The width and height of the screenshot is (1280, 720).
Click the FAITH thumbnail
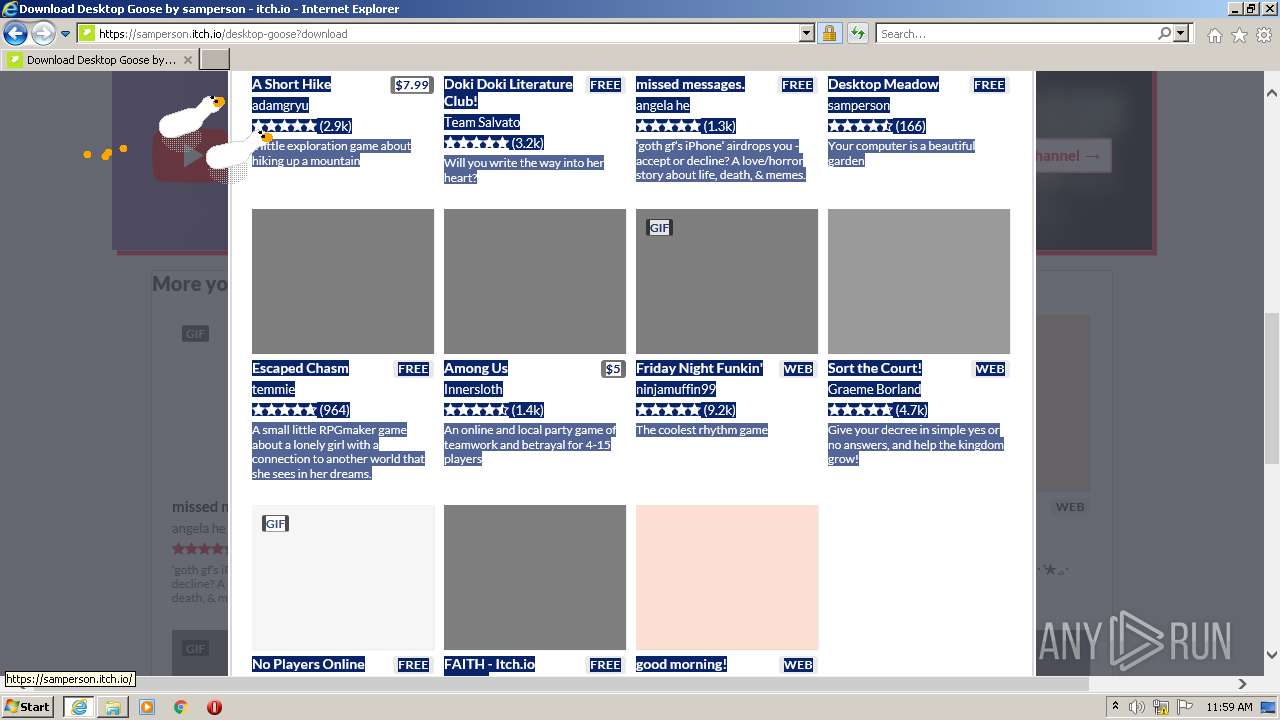535,577
